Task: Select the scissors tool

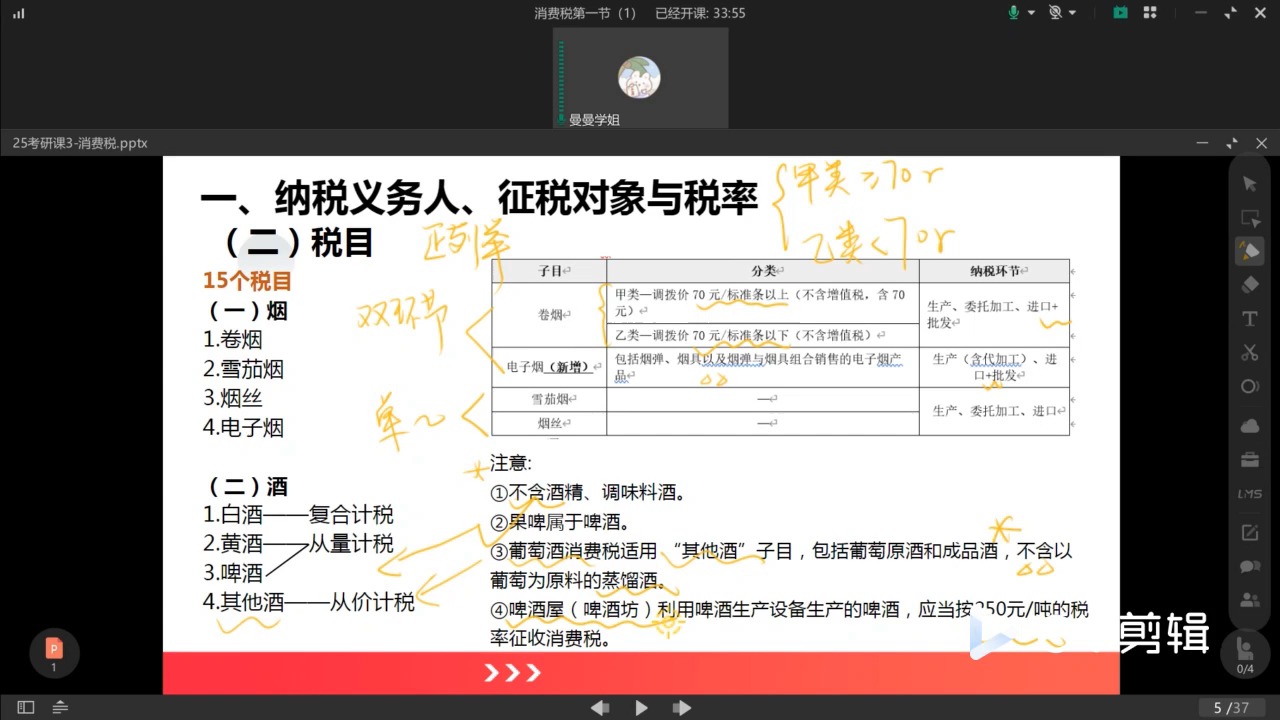Action: [1249, 352]
